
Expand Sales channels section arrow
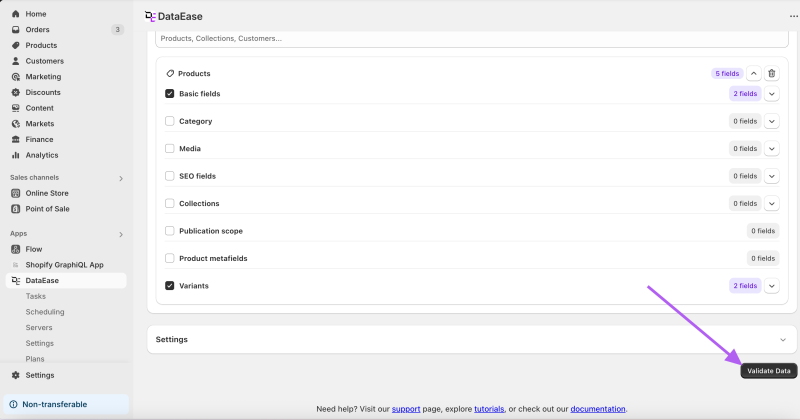pos(121,178)
